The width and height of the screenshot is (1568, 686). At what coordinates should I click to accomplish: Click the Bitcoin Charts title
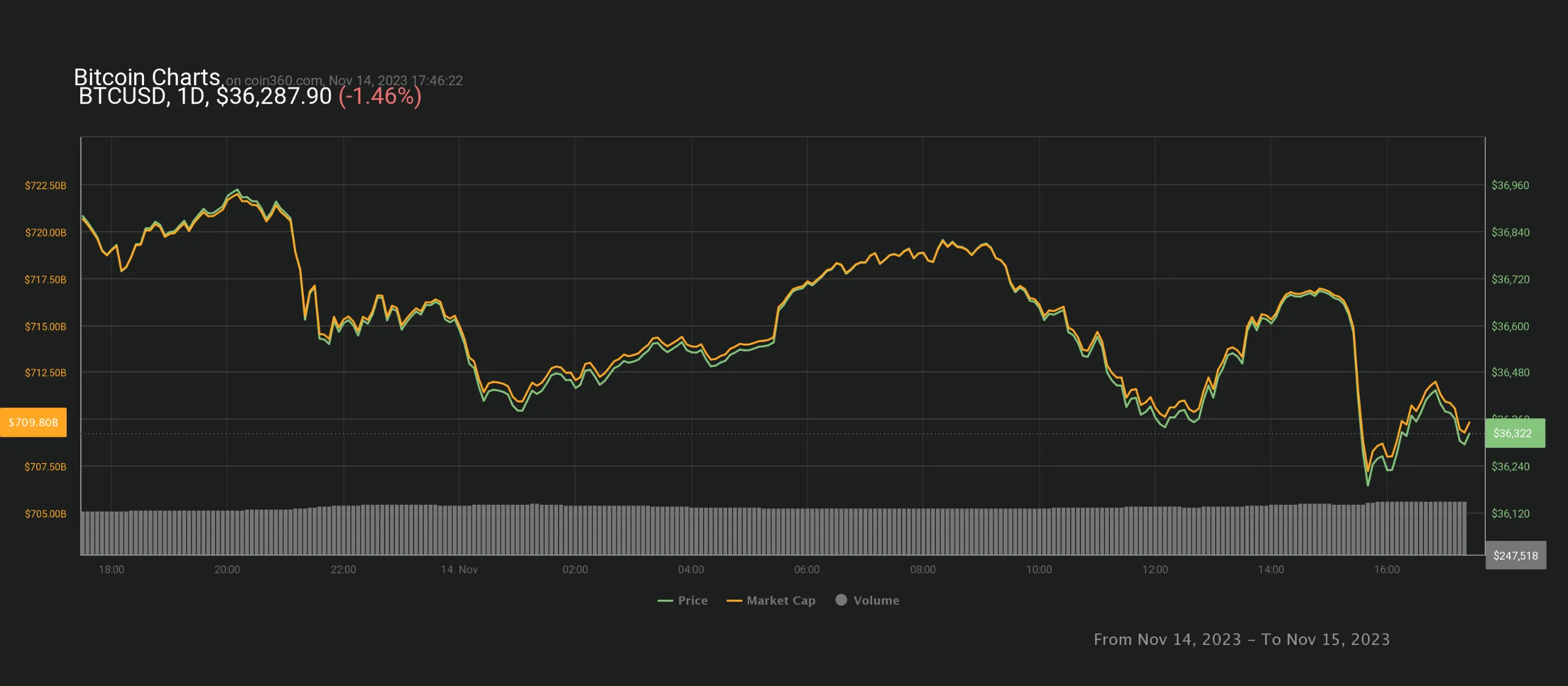[147, 77]
